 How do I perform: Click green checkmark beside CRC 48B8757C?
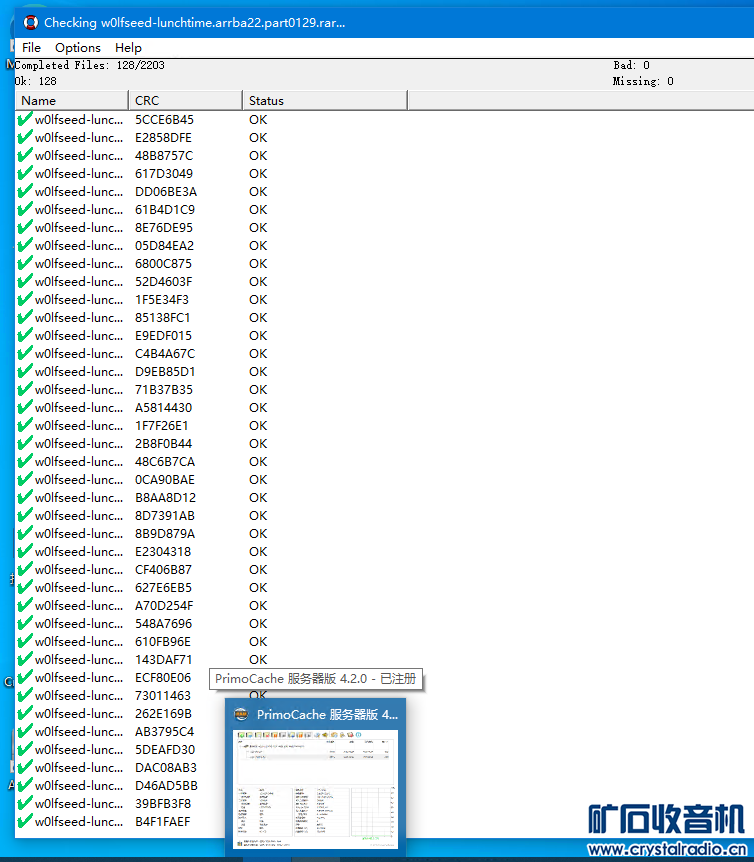click(x=25, y=156)
